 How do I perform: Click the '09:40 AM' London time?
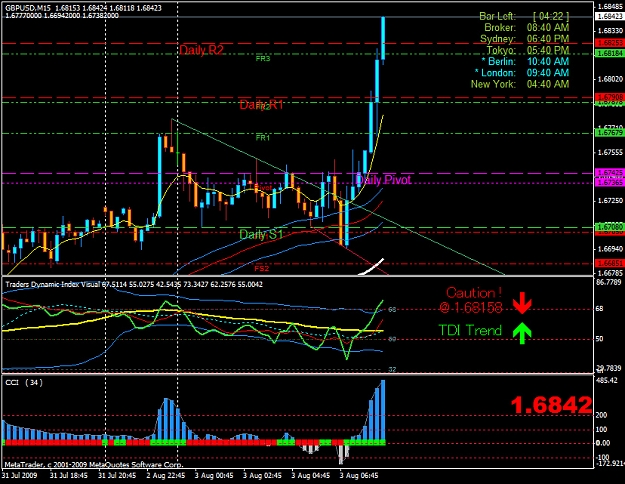(x=548, y=73)
